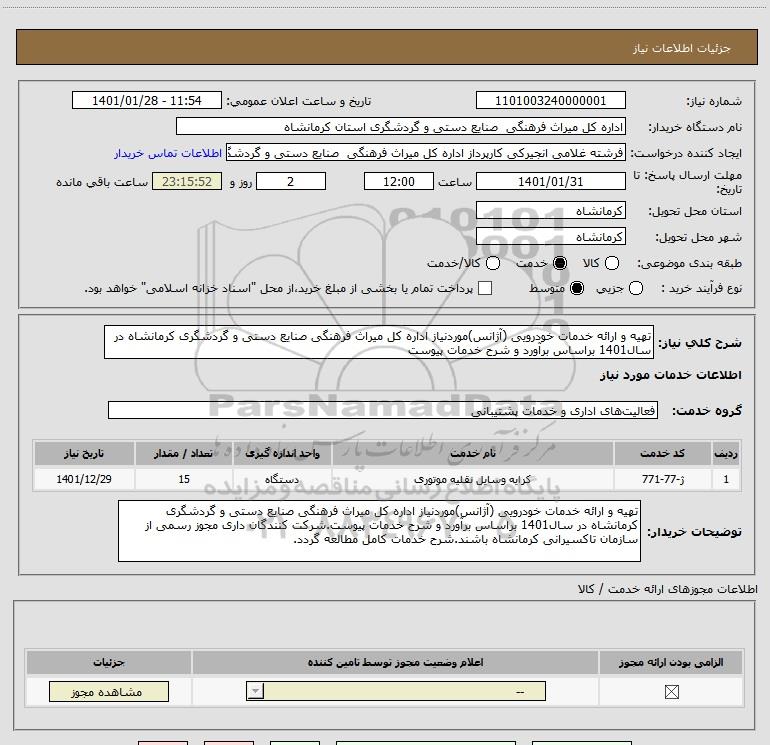Image resolution: width=770 pixels, height=745 pixels.
Task: Click heading اطلاعات مجوزهای ارائه خدمت / کالا
Action: point(667,589)
